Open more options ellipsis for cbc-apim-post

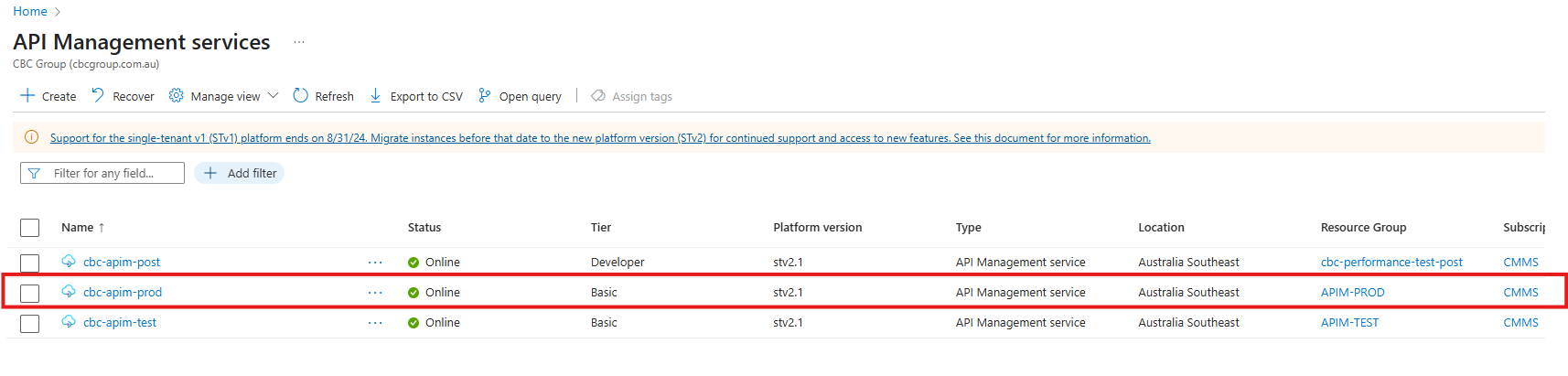point(375,263)
